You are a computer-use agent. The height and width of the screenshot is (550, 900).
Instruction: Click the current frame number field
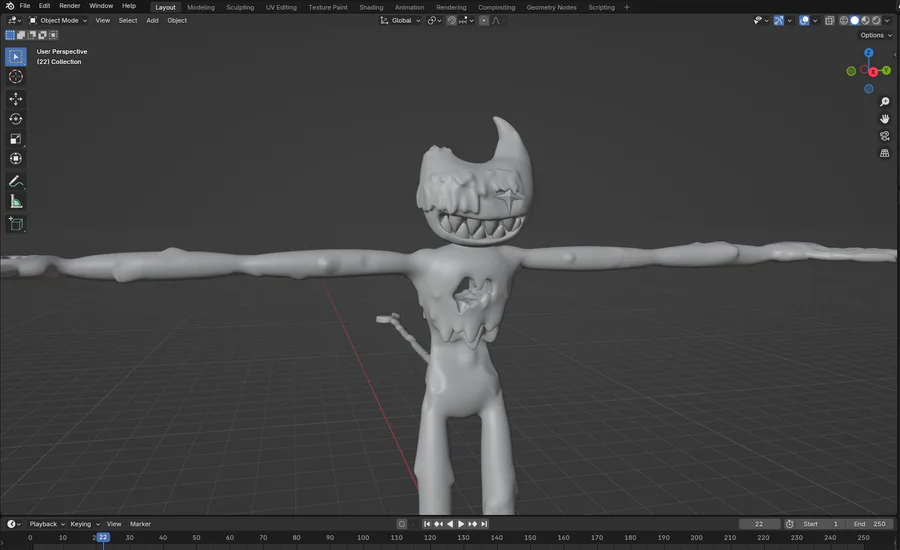[x=759, y=524]
